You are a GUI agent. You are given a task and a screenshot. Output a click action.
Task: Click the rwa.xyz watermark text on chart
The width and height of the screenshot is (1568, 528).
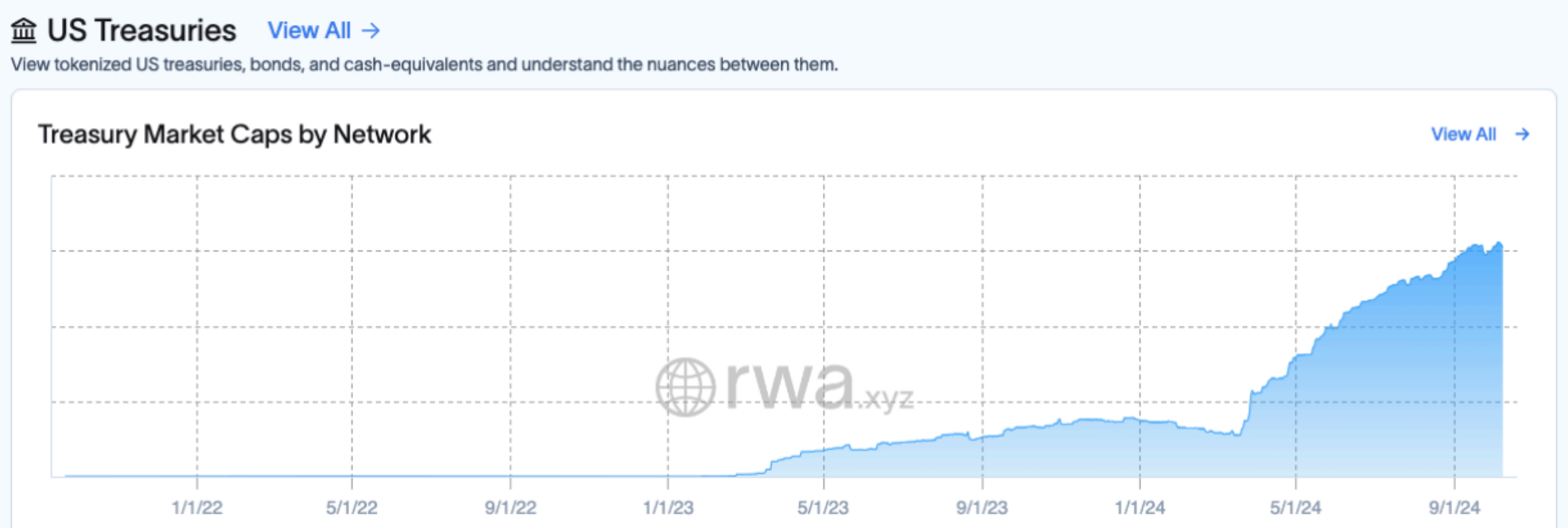click(819, 386)
